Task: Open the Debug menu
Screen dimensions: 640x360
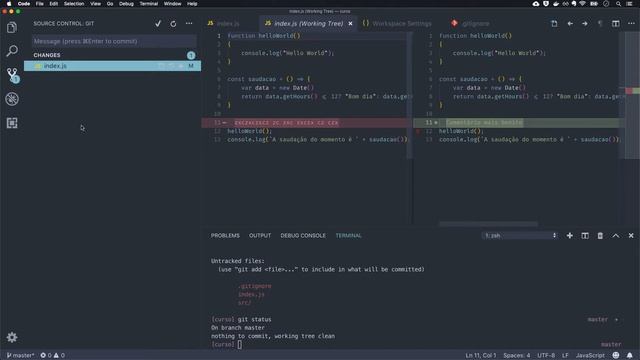Action: pos(126,4)
